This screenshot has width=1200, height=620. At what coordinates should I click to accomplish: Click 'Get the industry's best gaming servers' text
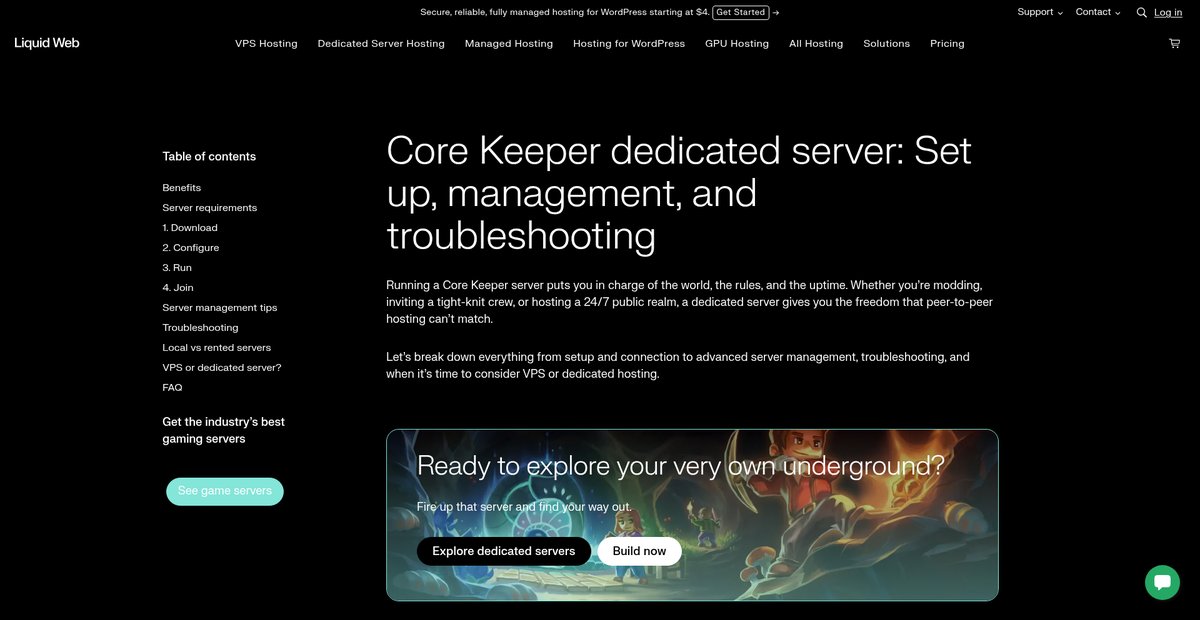click(x=224, y=430)
